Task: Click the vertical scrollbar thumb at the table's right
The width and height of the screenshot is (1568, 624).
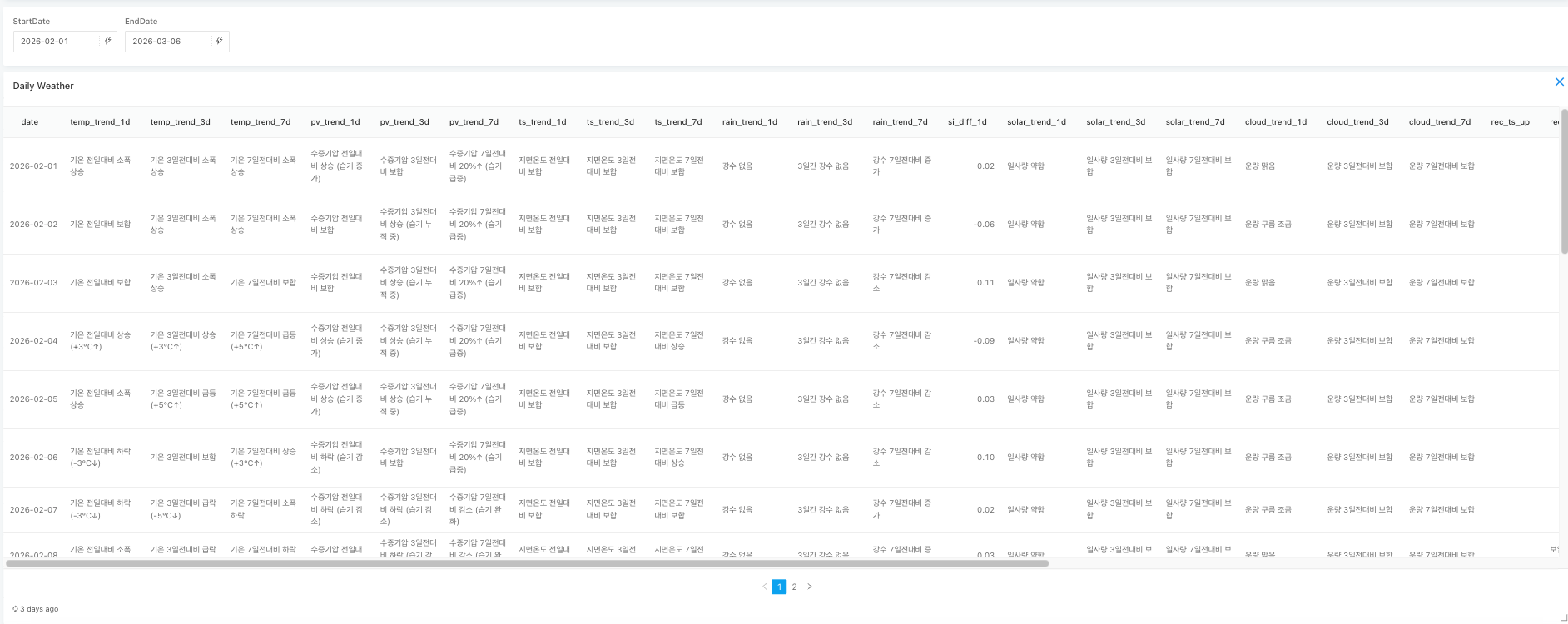Action: tap(1564, 181)
